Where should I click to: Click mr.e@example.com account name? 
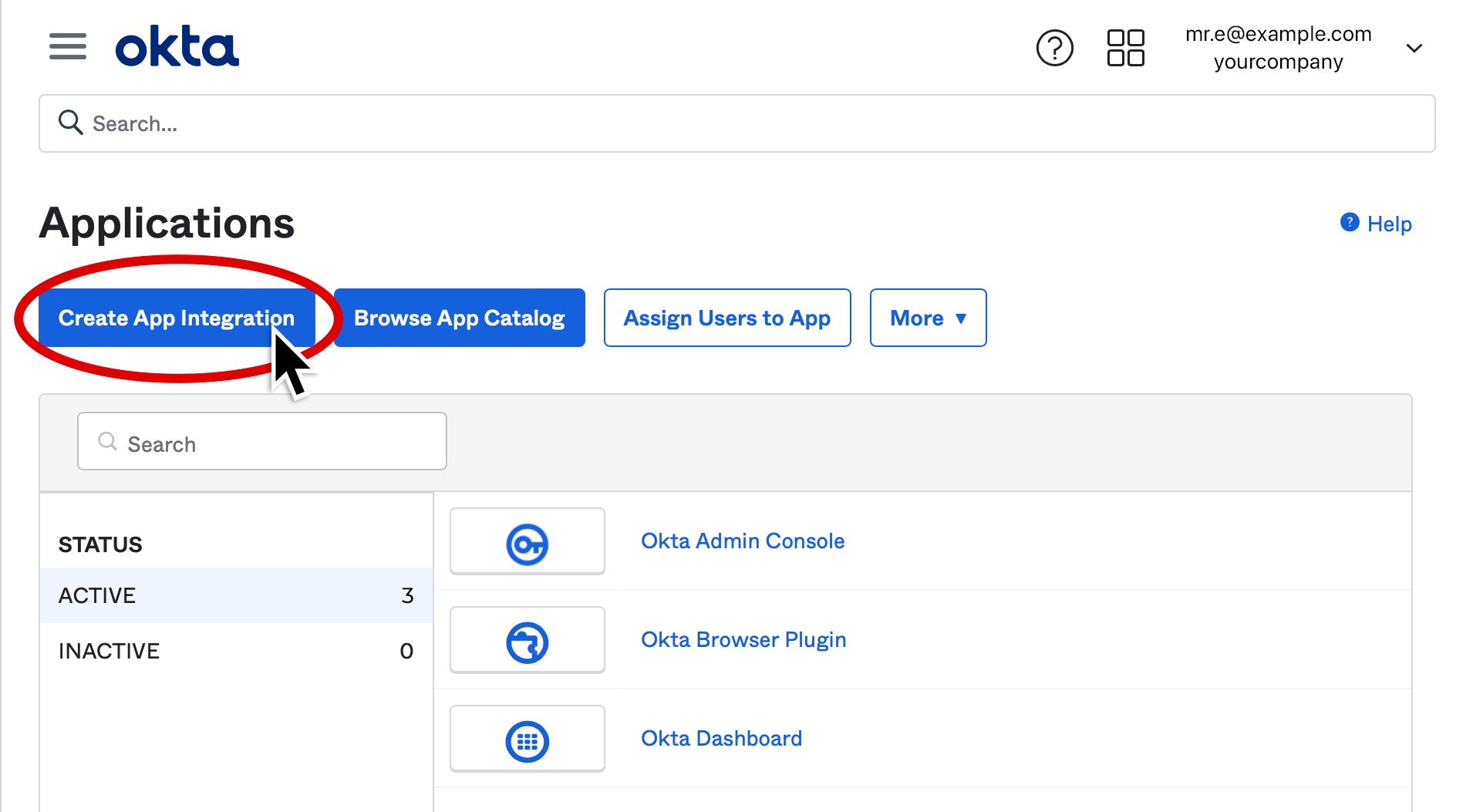(x=1278, y=34)
